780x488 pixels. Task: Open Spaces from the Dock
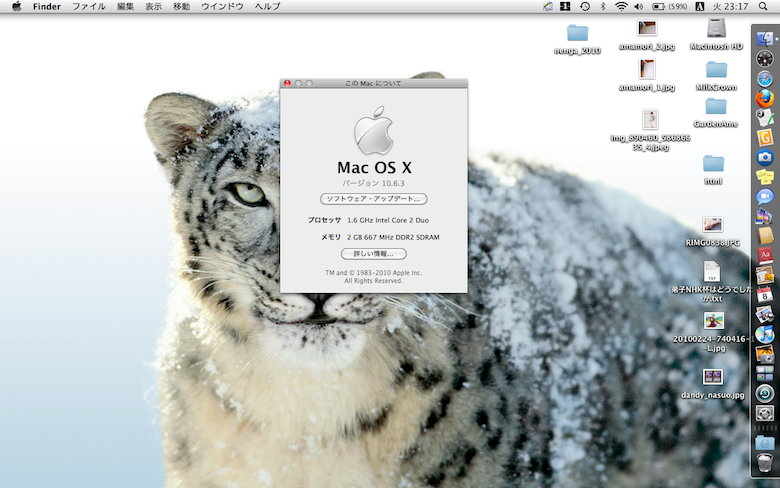(x=765, y=373)
